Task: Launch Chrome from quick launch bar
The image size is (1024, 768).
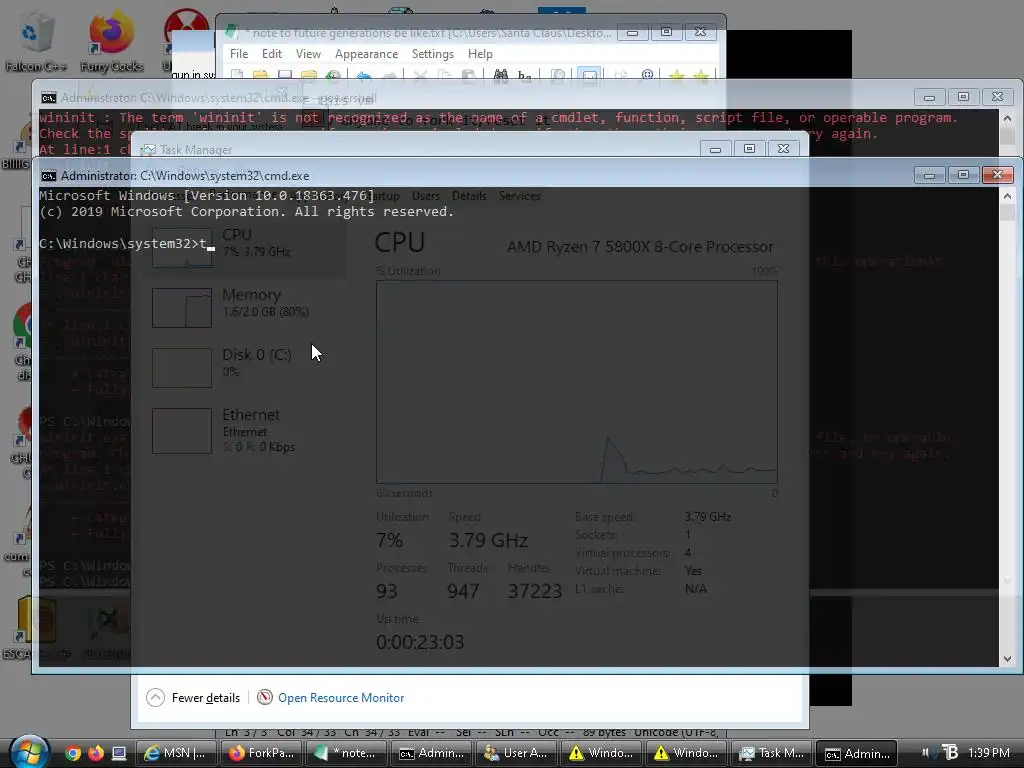Action: pyautogui.click(x=73, y=753)
